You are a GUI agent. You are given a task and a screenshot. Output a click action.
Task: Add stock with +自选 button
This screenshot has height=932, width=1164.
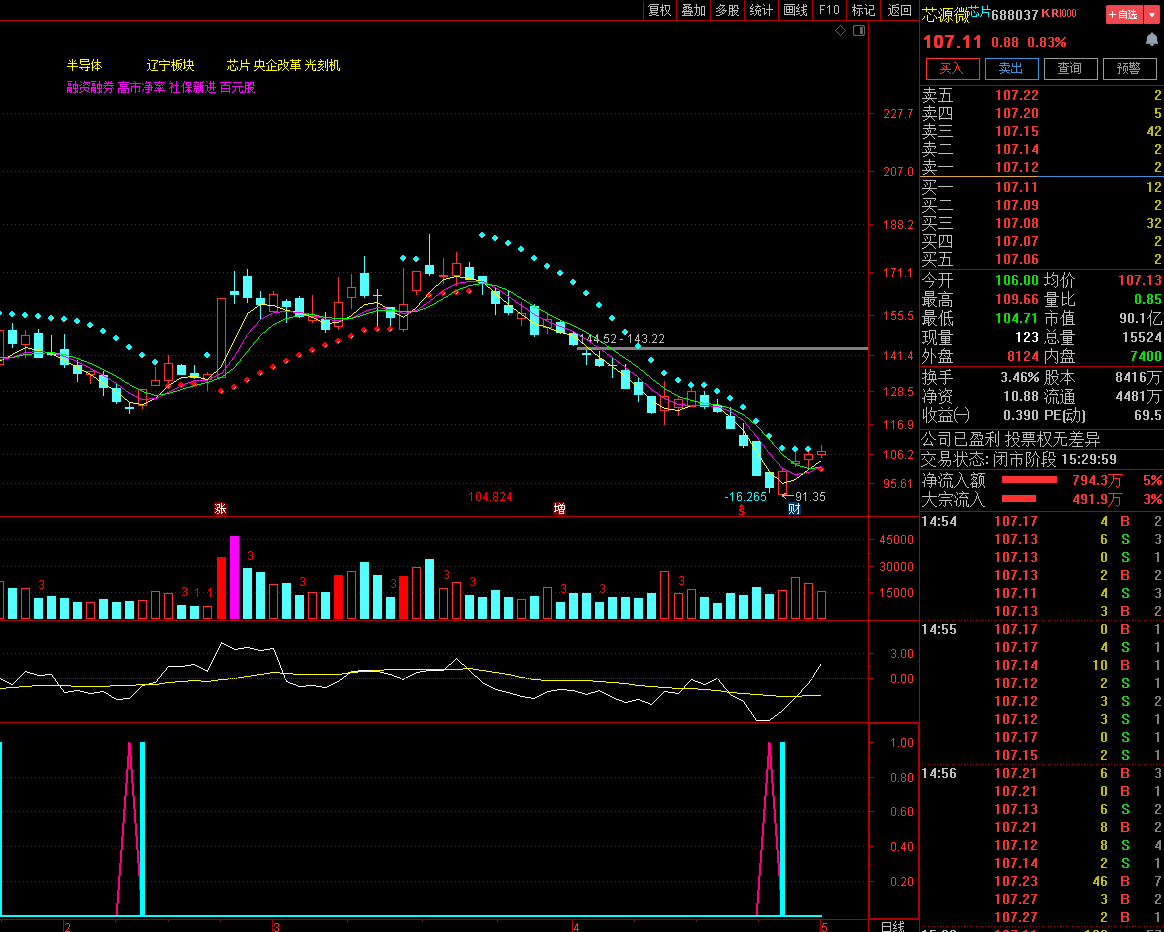[1124, 14]
